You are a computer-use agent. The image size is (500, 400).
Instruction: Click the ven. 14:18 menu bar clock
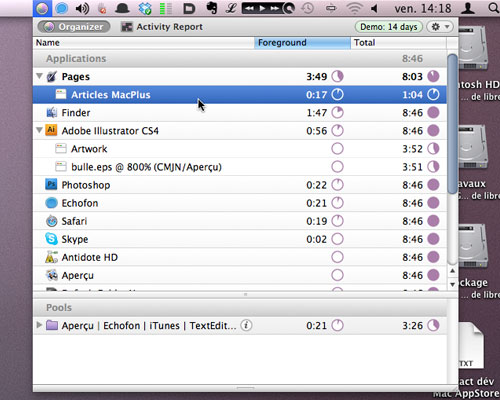coord(422,8)
